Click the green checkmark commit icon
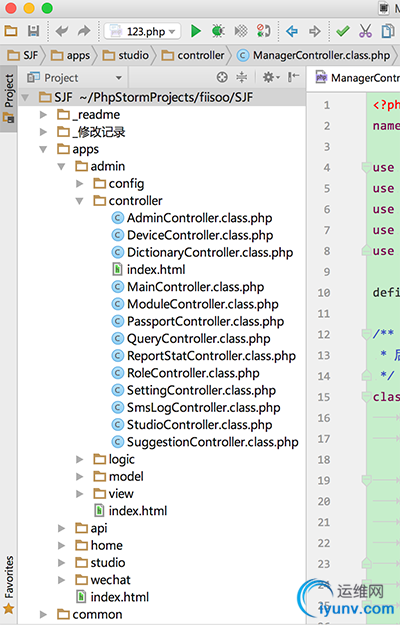This screenshot has height=625, width=400. (343, 31)
